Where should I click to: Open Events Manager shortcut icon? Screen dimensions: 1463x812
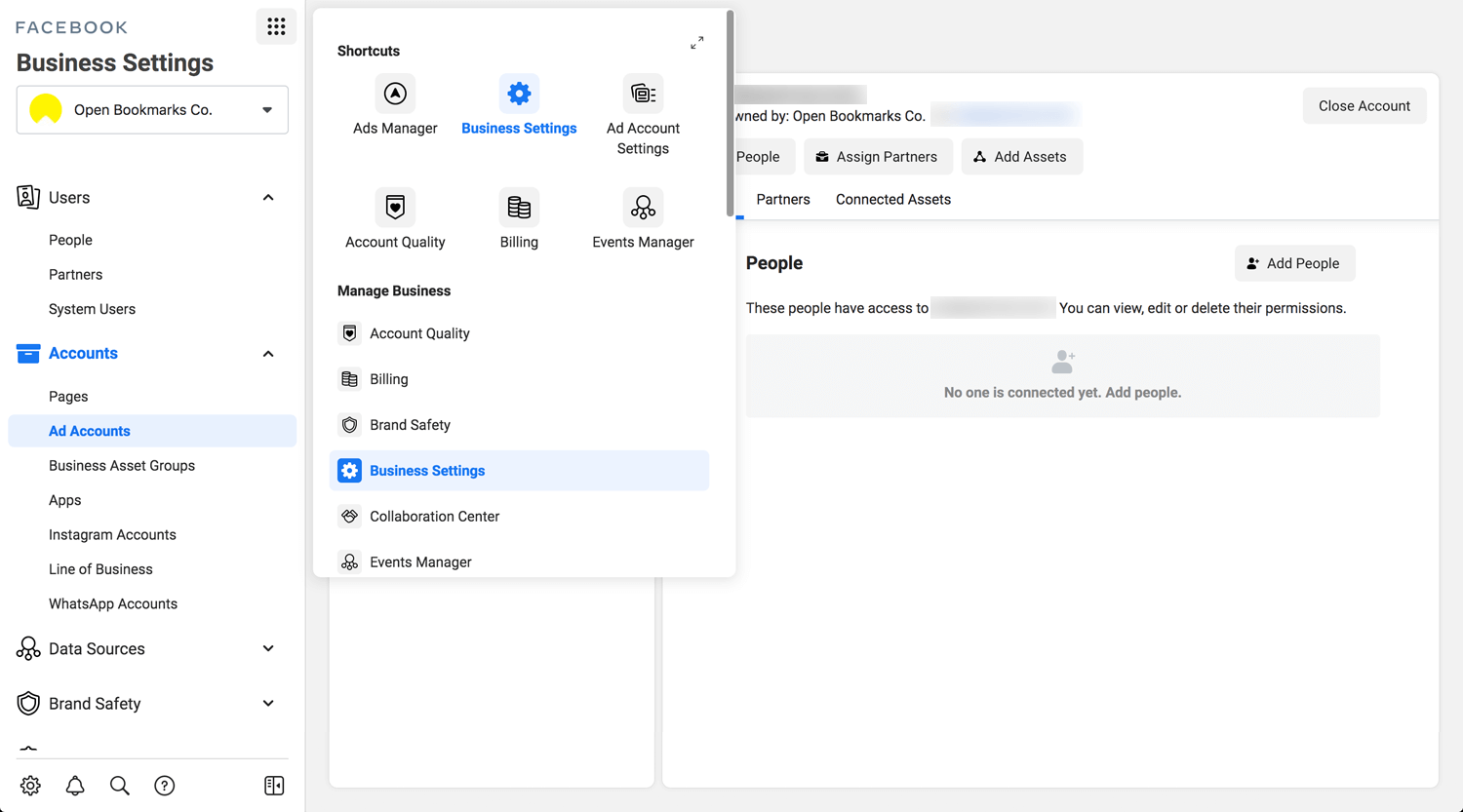[x=643, y=208]
